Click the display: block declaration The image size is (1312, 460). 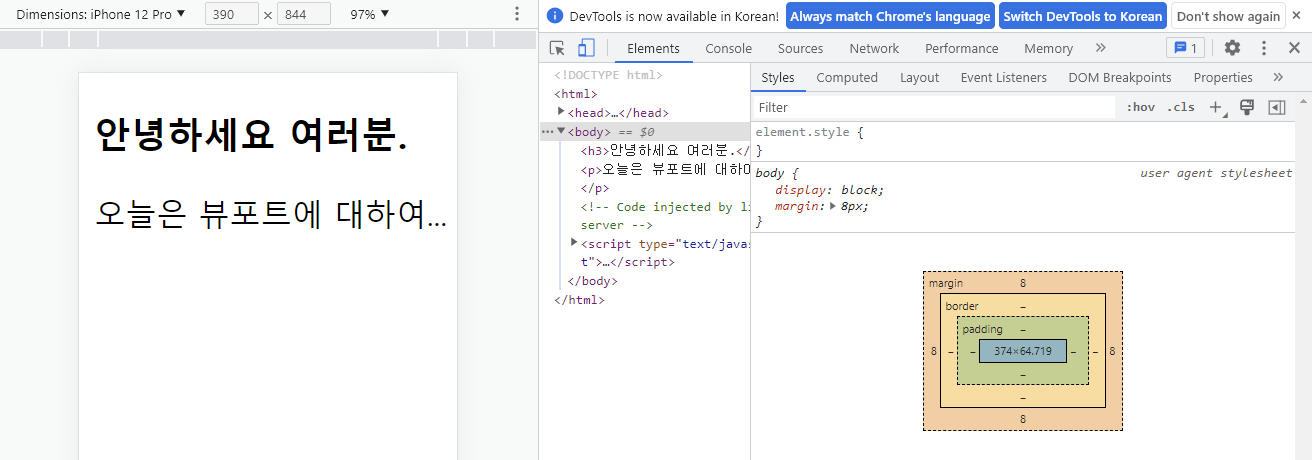[x=830, y=190]
